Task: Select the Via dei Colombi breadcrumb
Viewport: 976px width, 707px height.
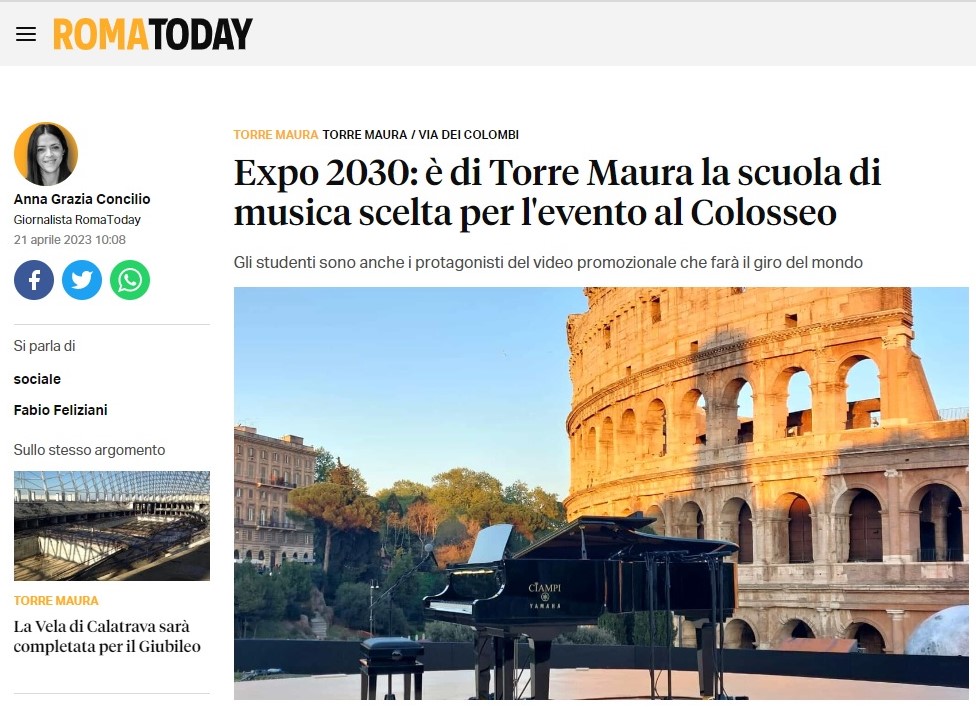Action: (x=469, y=134)
